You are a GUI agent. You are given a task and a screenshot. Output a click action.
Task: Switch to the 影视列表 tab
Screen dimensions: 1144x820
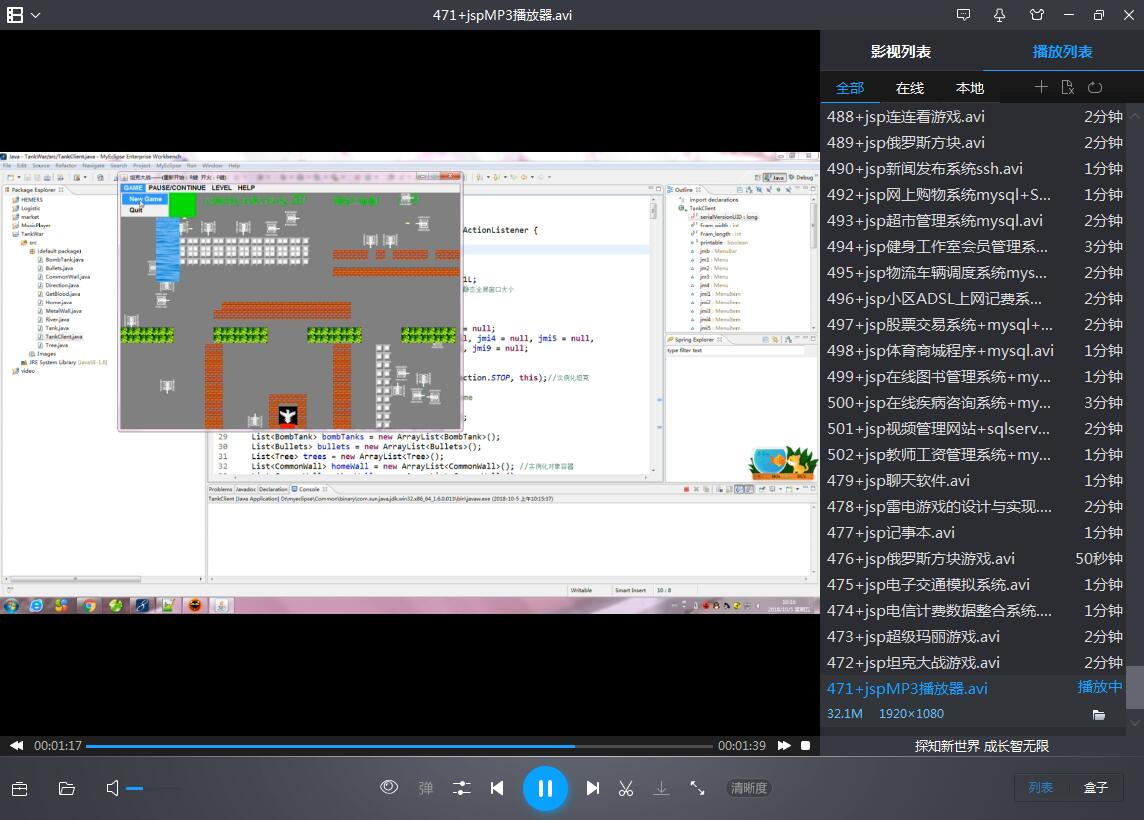(900, 52)
